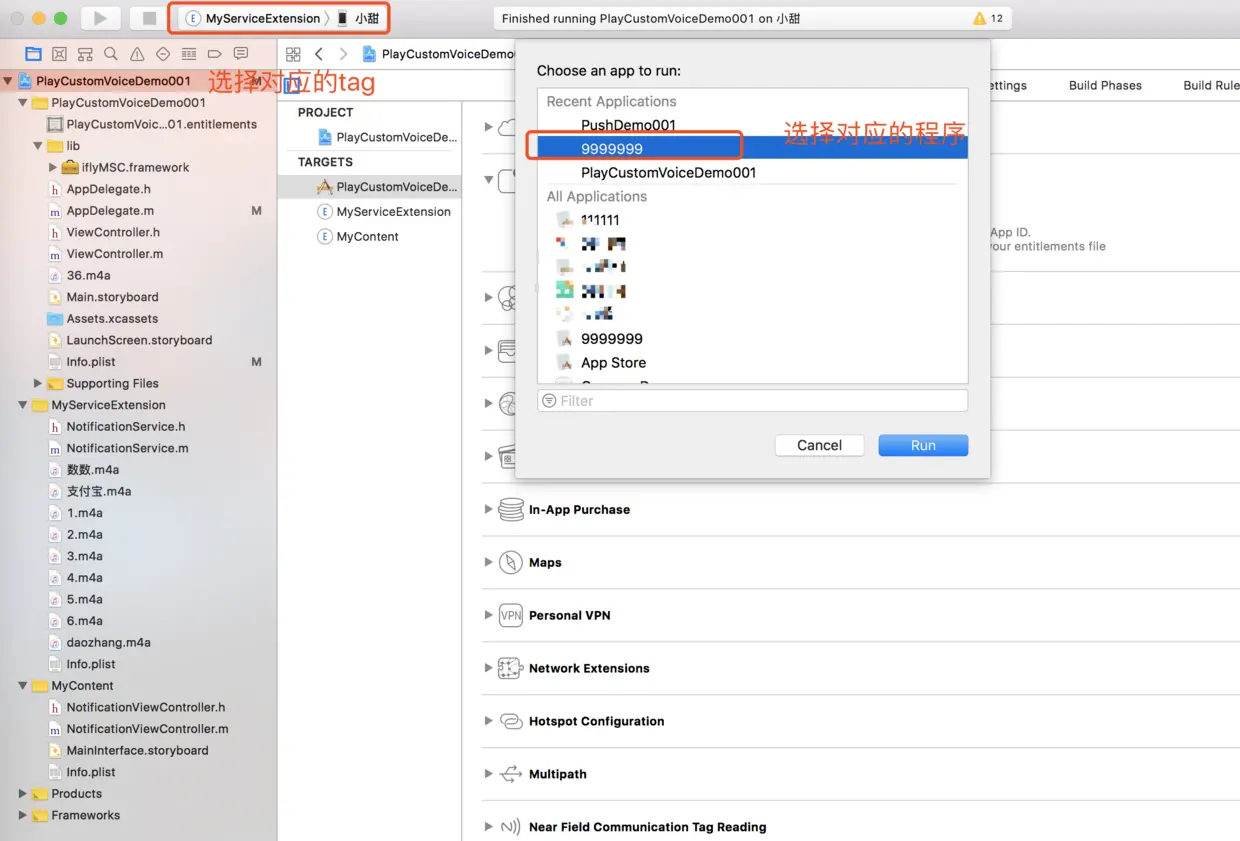Click the Network Extensions capability icon
Screen dimensions: 1240x841
511,668
